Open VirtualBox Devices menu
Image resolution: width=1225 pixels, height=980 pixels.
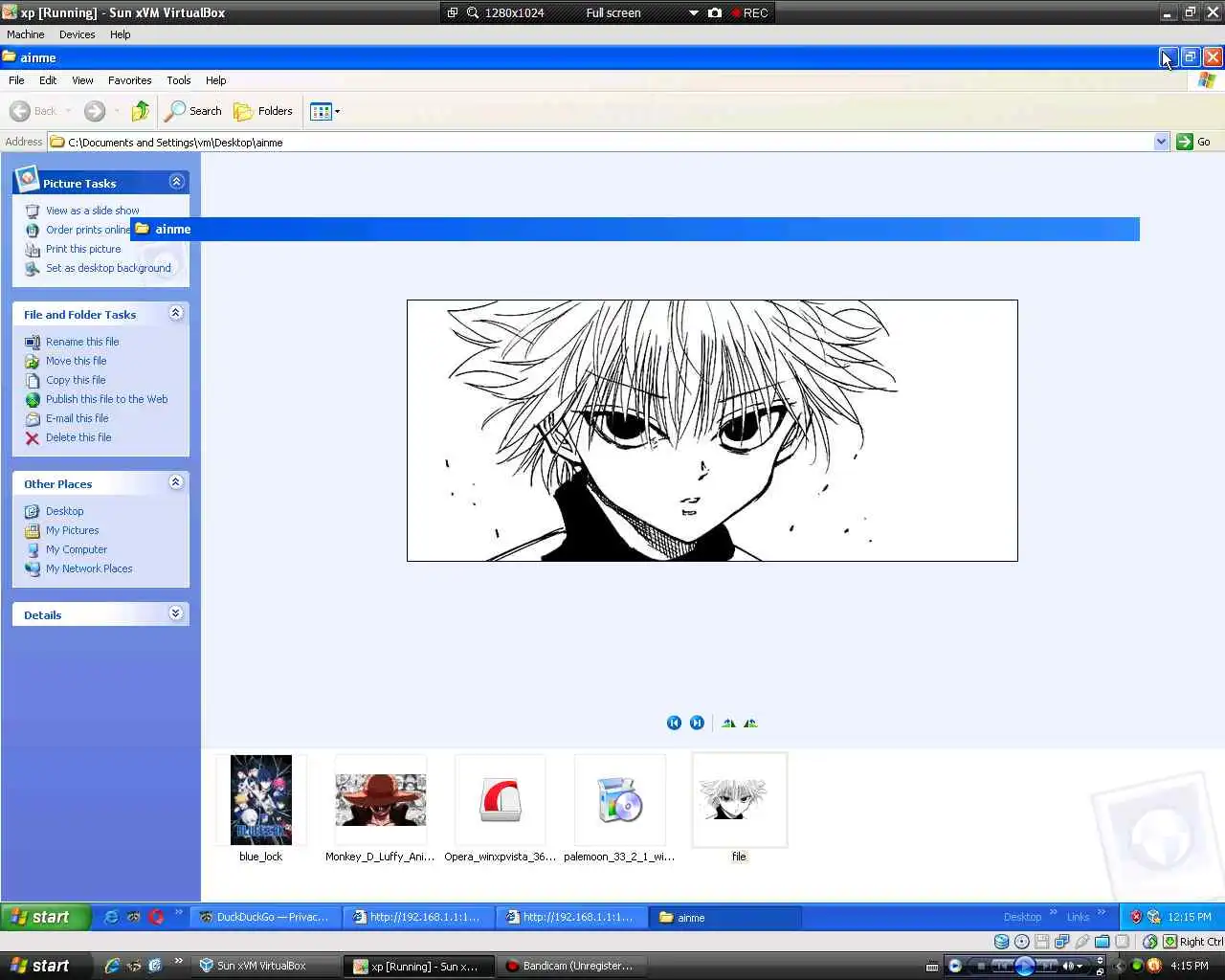point(77,34)
